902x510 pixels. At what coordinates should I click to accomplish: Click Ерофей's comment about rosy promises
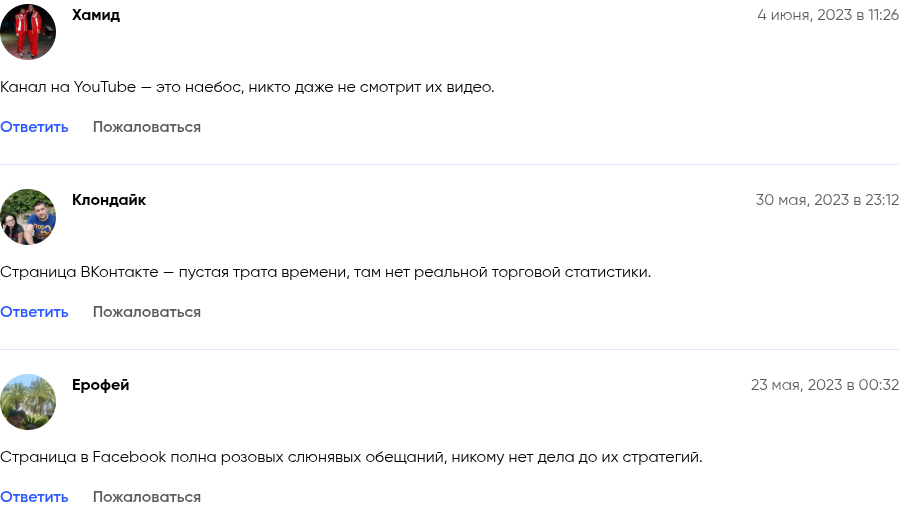pyautogui.click(x=351, y=457)
